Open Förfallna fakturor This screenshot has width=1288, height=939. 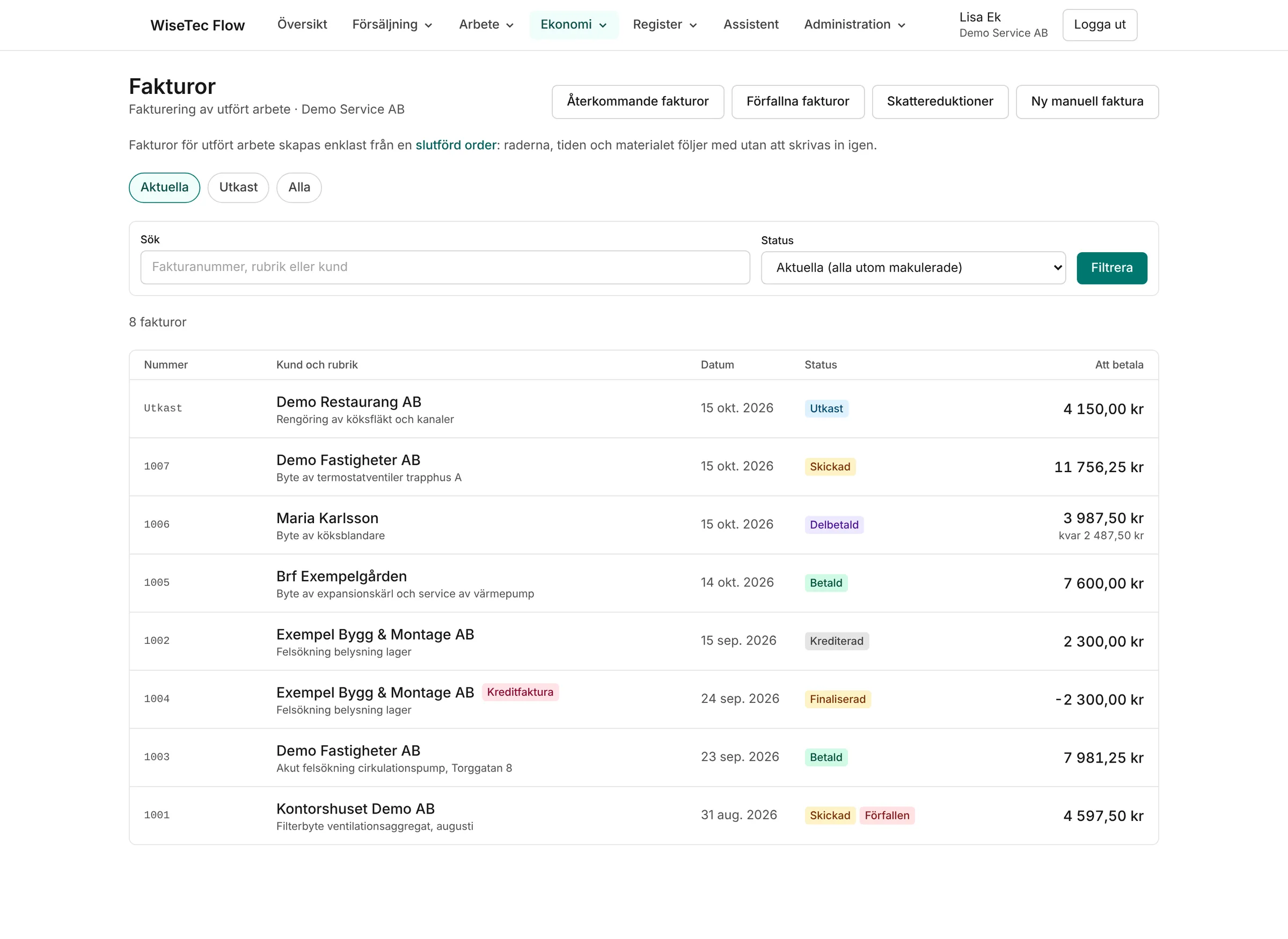coord(797,102)
